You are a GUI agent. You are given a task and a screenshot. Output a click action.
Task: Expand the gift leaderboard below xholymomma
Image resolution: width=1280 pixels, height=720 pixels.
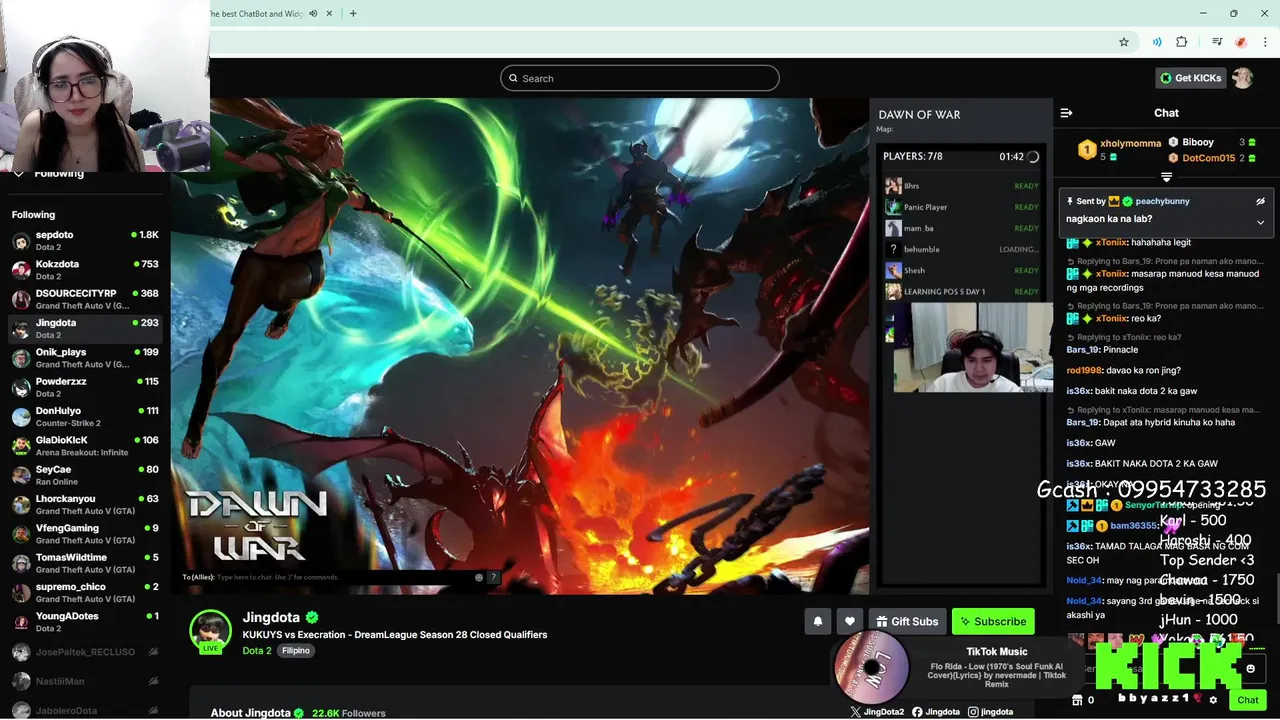click(x=1166, y=177)
